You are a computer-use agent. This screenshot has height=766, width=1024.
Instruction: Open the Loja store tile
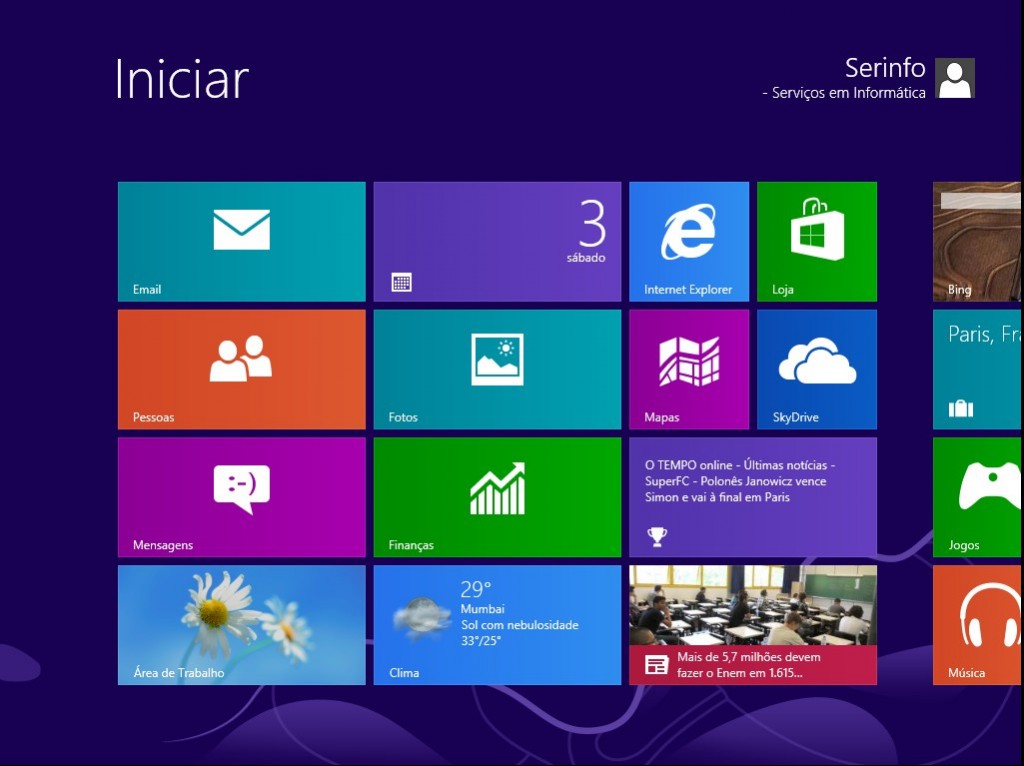[x=816, y=241]
